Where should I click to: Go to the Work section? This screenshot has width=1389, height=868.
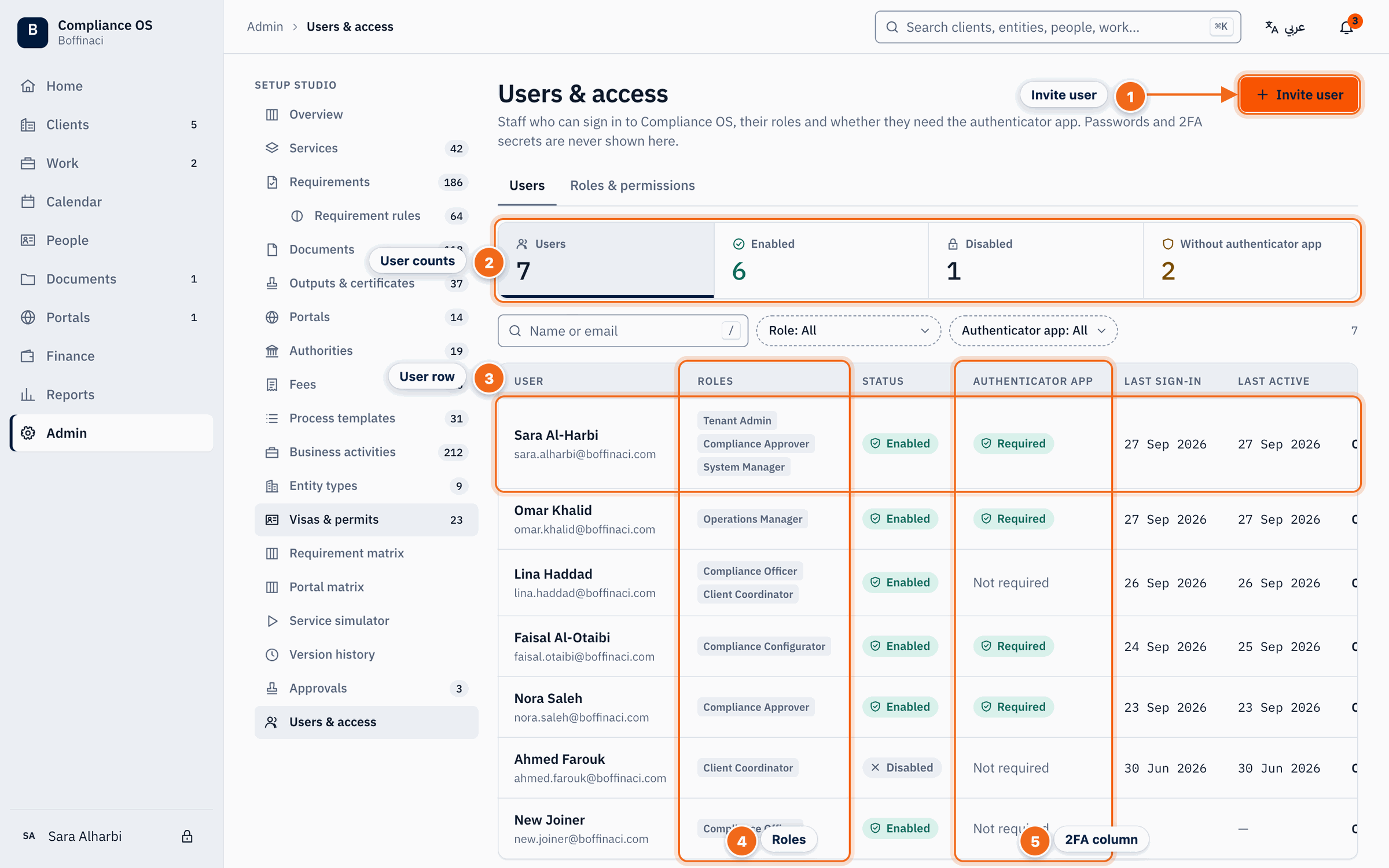coord(112,163)
